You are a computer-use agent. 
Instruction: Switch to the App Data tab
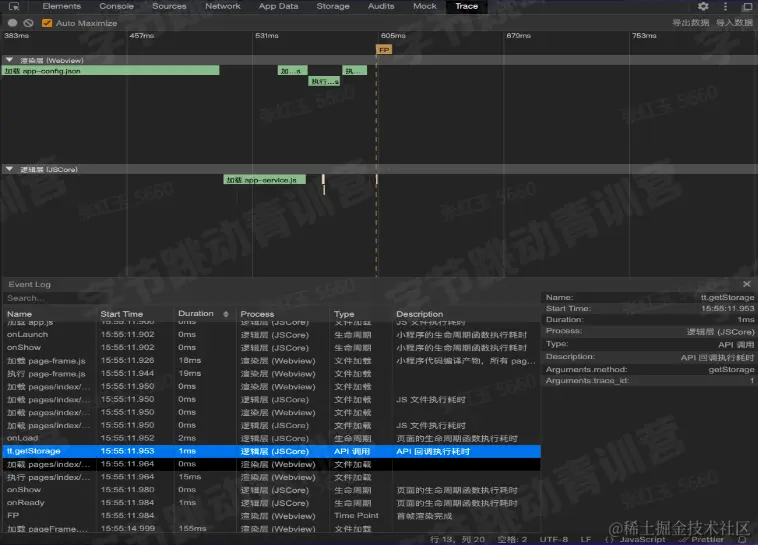pyautogui.click(x=278, y=6)
